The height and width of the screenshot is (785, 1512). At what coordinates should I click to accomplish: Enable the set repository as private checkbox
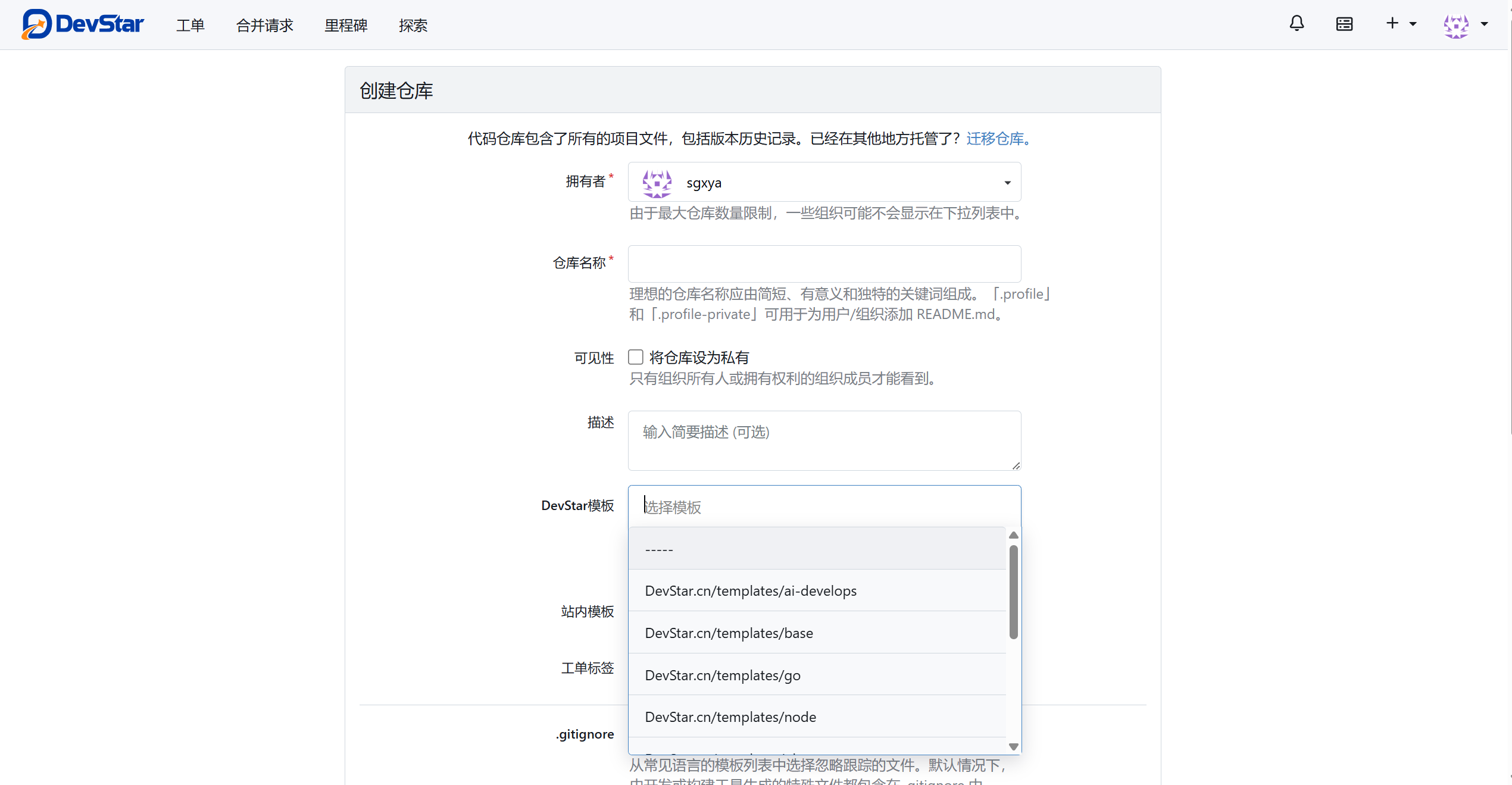point(636,357)
